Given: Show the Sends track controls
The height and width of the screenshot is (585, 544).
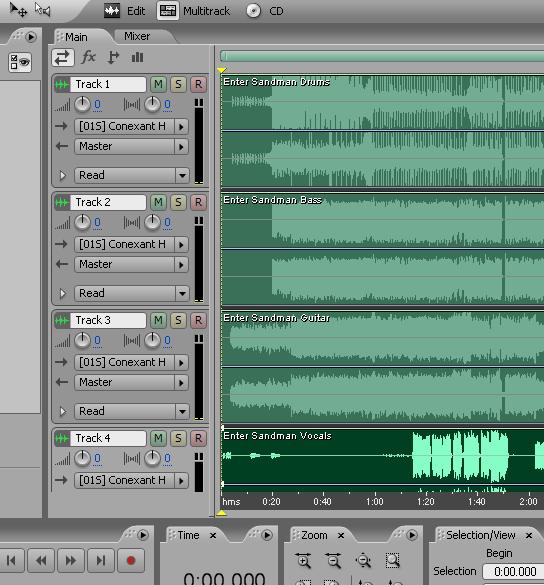Looking at the screenshot, I should pos(113,57).
